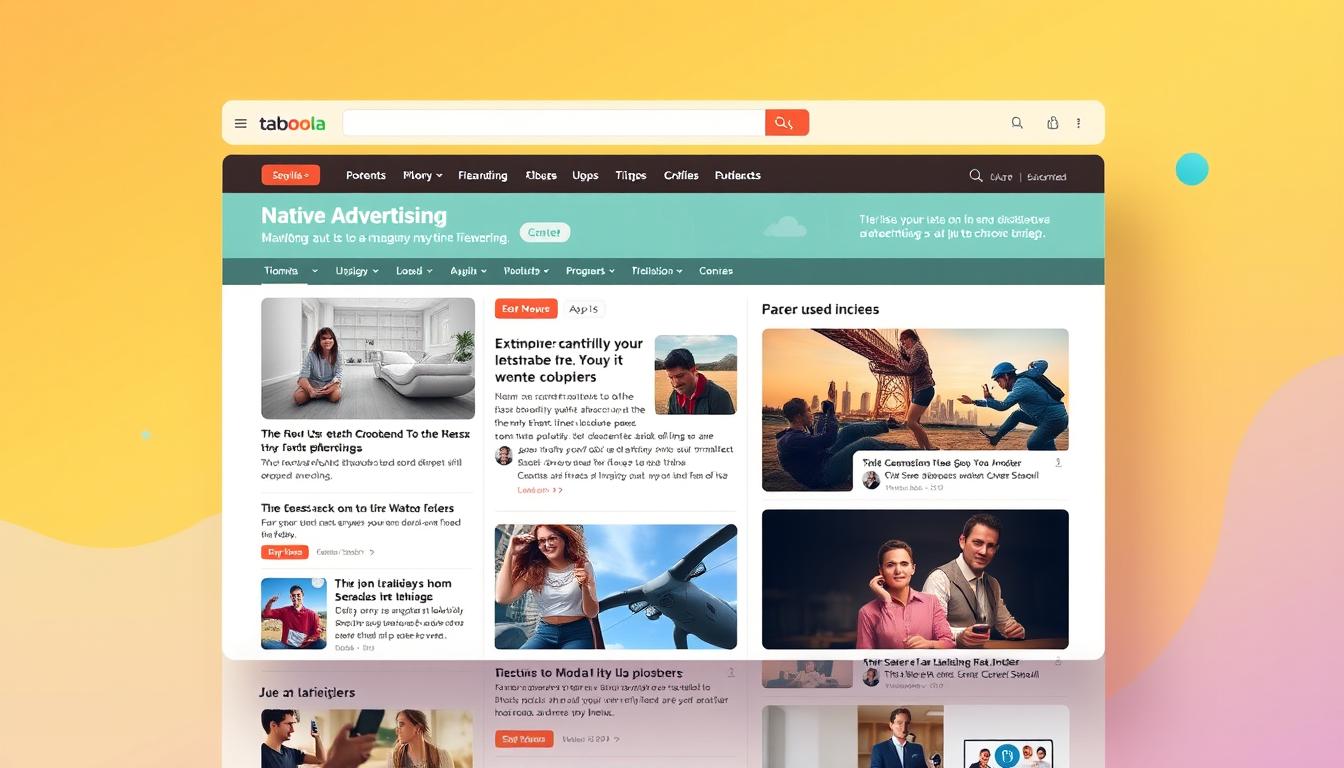The width and height of the screenshot is (1344, 768).
Task: Click into the top search input field
Action: [x=553, y=123]
